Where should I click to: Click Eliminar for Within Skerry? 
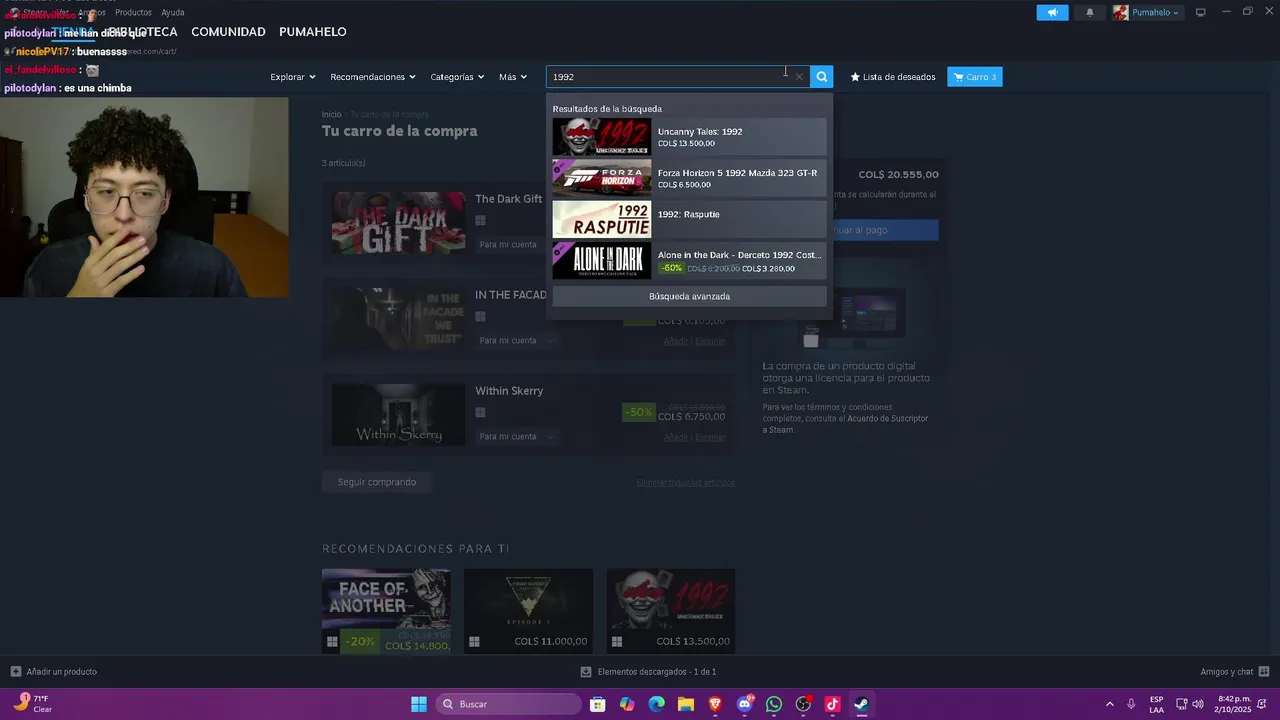pyautogui.click(x=710, y=437)
